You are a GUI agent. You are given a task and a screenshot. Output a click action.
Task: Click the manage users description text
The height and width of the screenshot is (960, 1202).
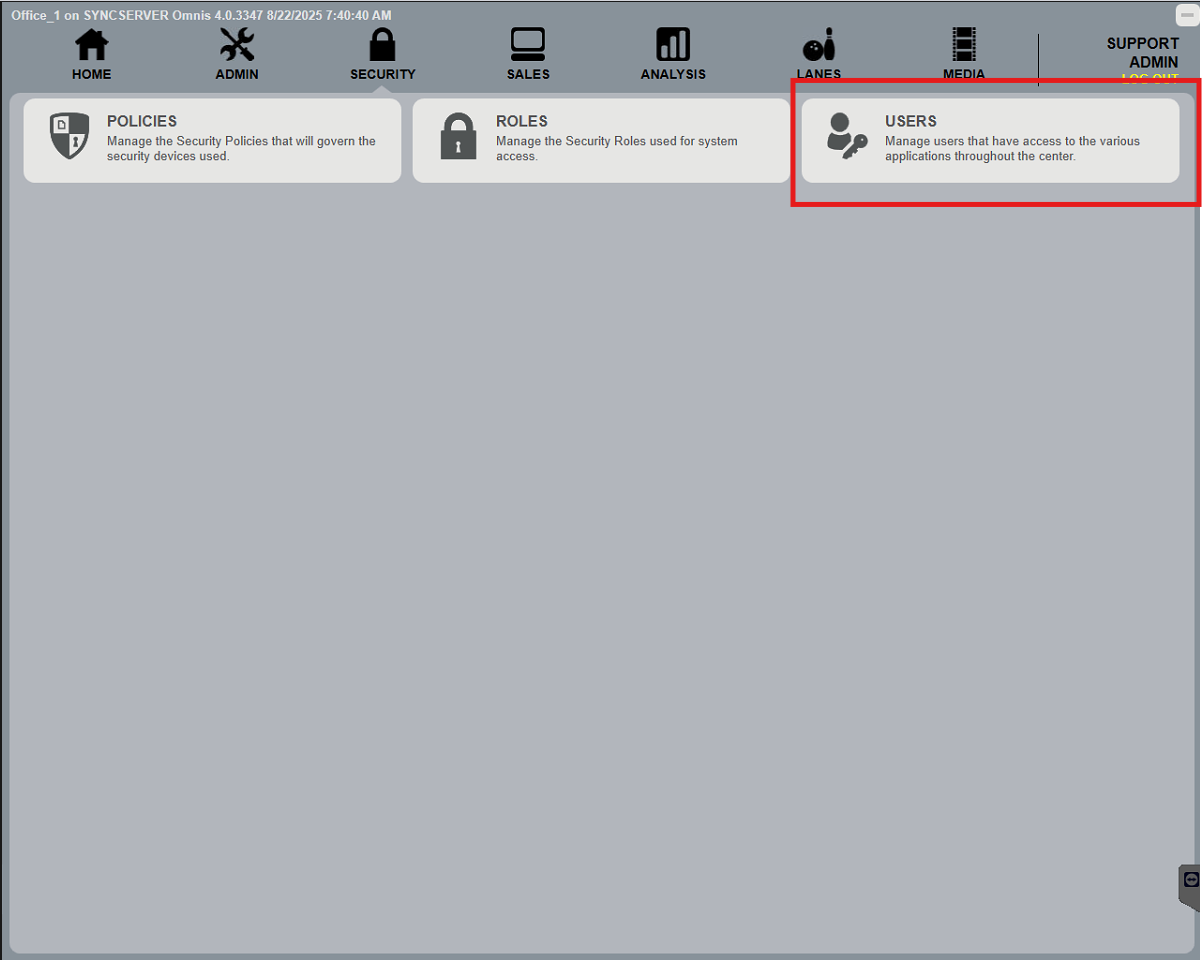pos(1012,149)
